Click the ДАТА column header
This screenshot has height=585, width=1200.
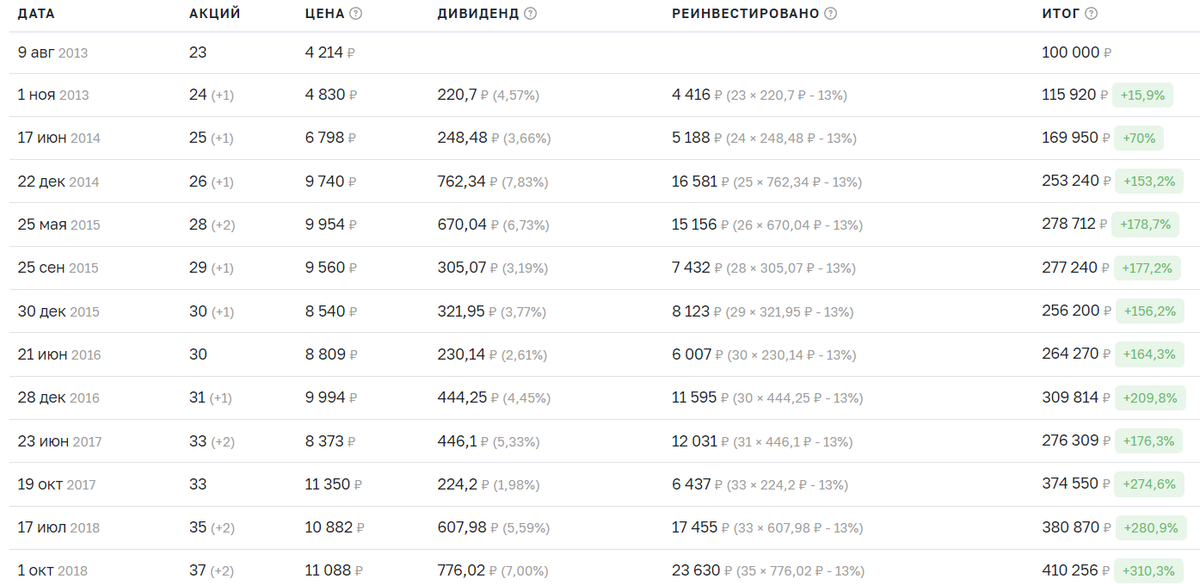[x=36, y=14]
